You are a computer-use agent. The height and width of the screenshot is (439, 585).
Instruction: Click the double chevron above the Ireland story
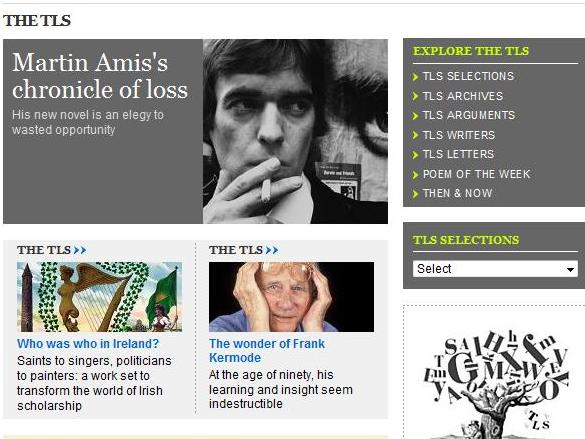coord(80,250)
